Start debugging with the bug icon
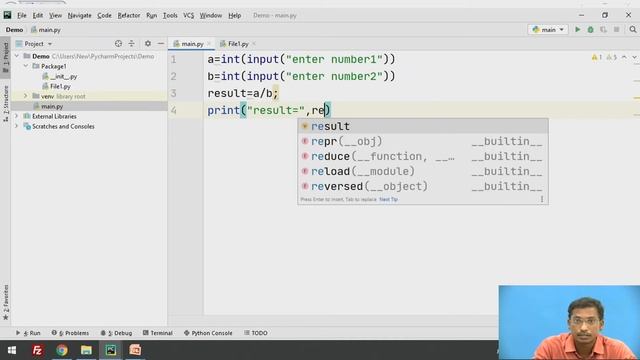 click(x=591, y=29)
